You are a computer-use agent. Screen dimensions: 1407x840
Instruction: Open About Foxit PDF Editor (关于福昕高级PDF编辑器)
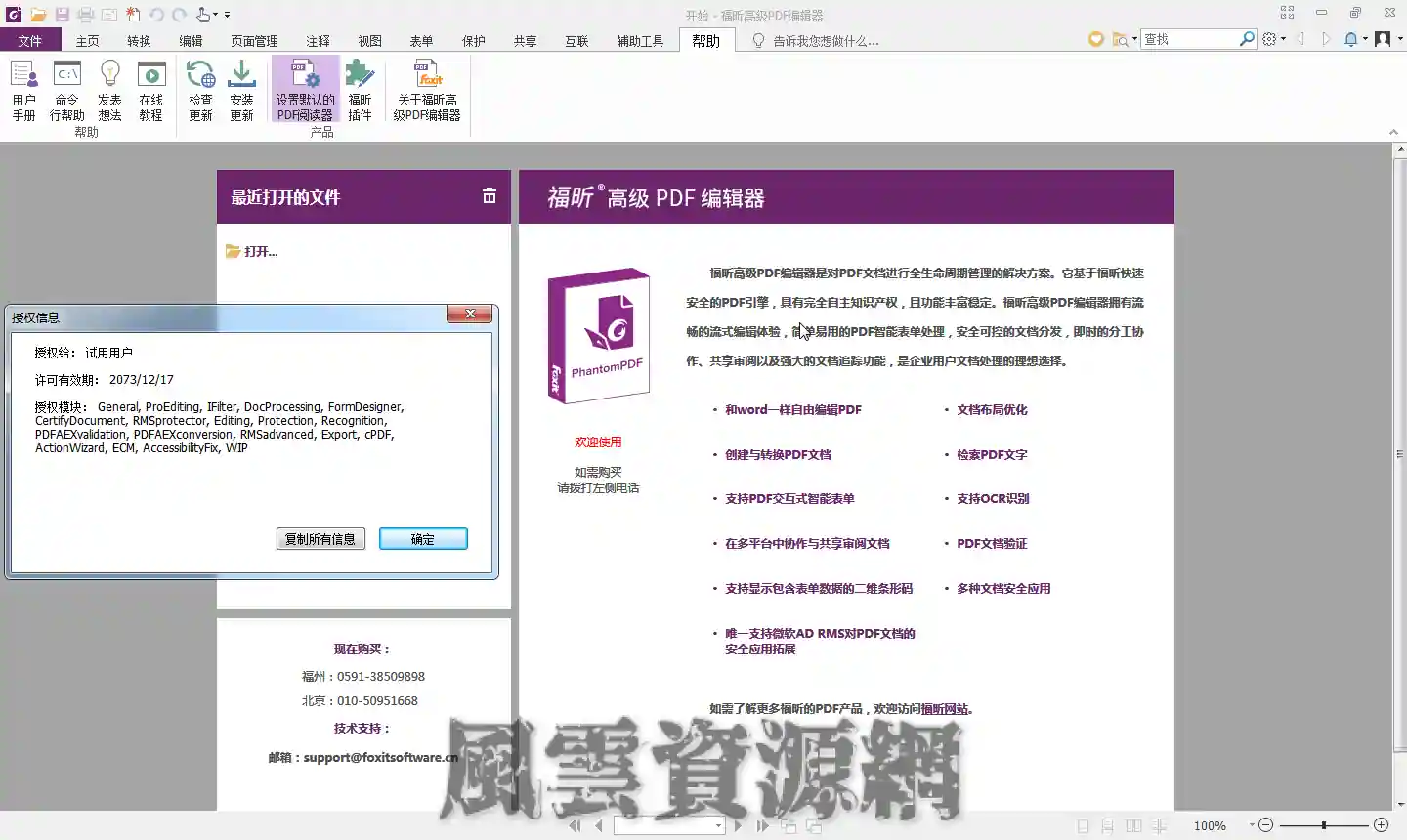point(427,91)
